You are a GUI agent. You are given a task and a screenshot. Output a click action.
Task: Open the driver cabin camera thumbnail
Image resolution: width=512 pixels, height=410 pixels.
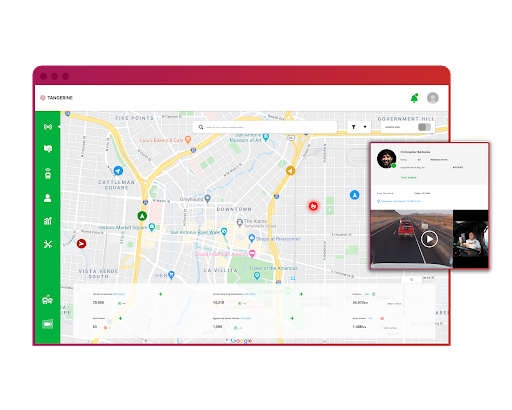tap(470, 239)
